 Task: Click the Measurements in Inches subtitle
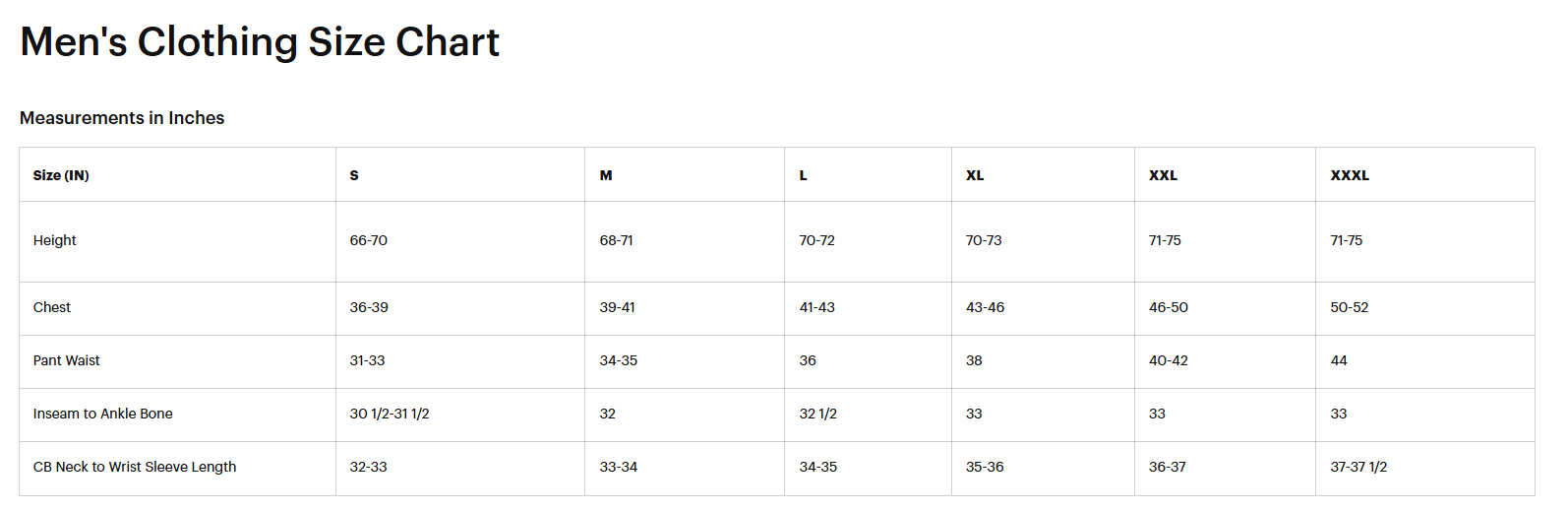point(122,118)
